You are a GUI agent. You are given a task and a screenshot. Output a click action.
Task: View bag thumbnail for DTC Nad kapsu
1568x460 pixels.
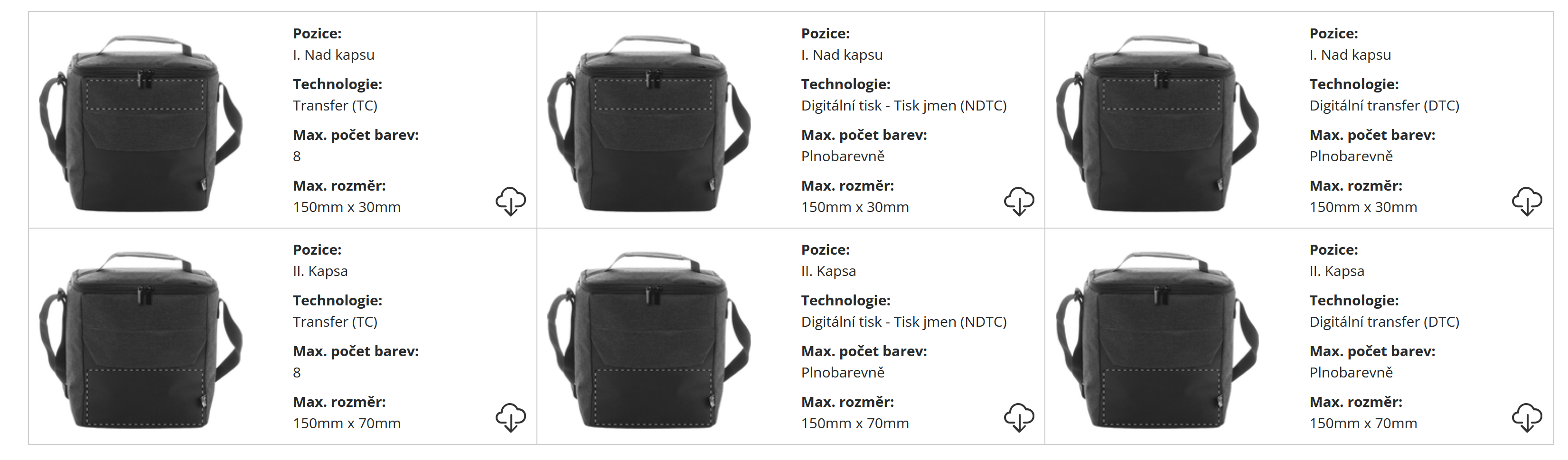pyautogui.click(x=1157, y=123)
